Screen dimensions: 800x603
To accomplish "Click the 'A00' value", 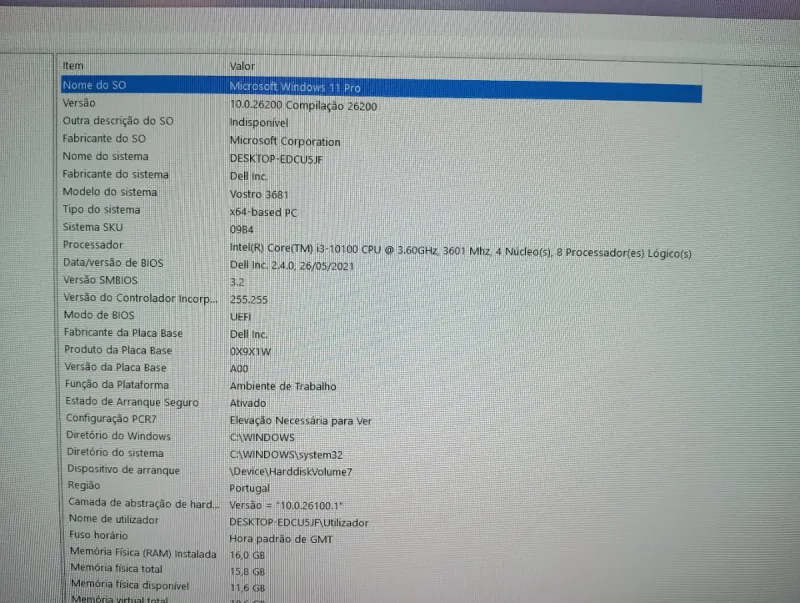I will [239, 368].
